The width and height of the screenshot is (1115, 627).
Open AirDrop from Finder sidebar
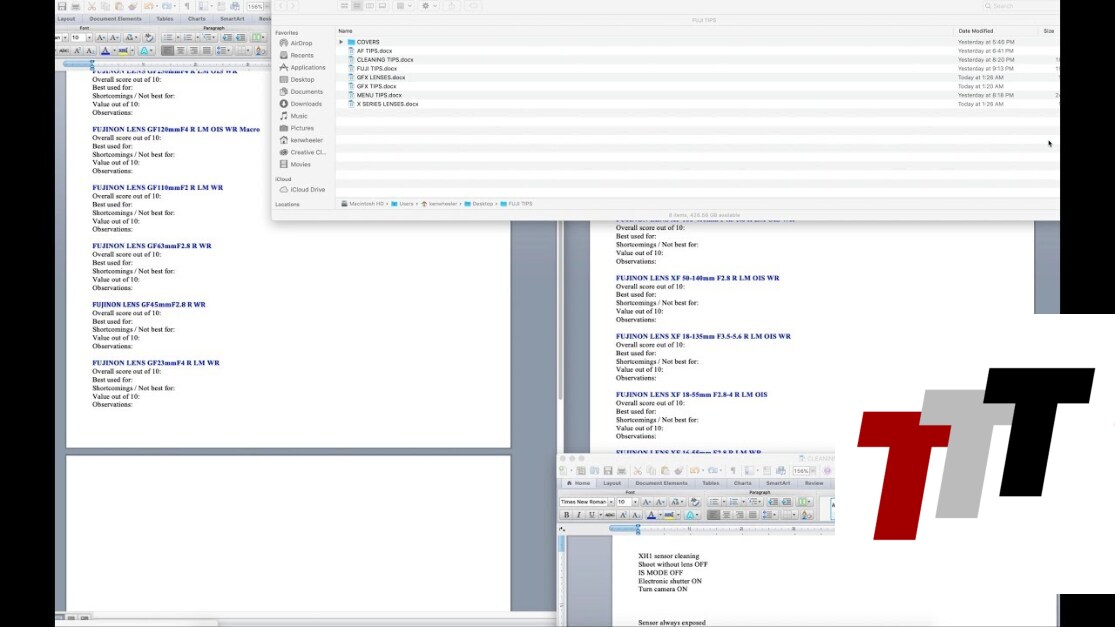(301, 43)
